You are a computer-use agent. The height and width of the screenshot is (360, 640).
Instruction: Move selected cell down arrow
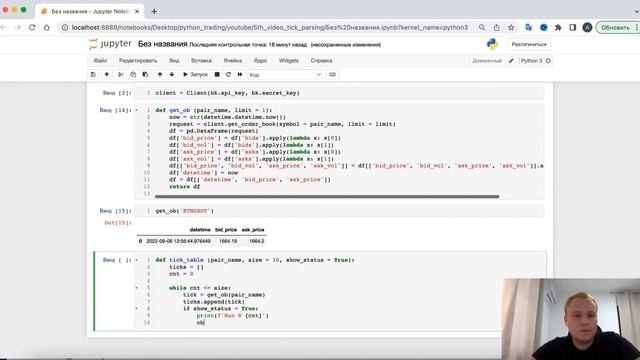(172, 75)
